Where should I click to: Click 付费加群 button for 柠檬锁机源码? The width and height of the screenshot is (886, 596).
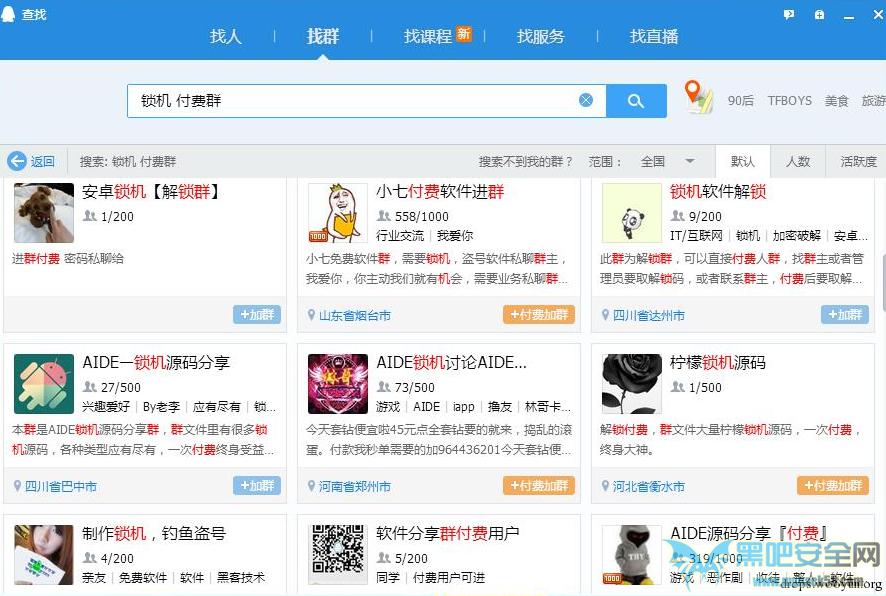click(833, 486)
